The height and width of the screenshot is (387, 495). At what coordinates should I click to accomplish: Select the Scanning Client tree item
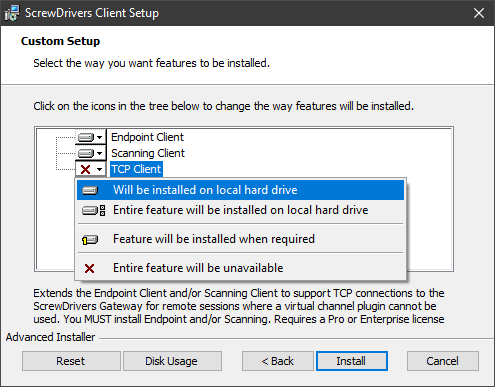tap(148, 153)
